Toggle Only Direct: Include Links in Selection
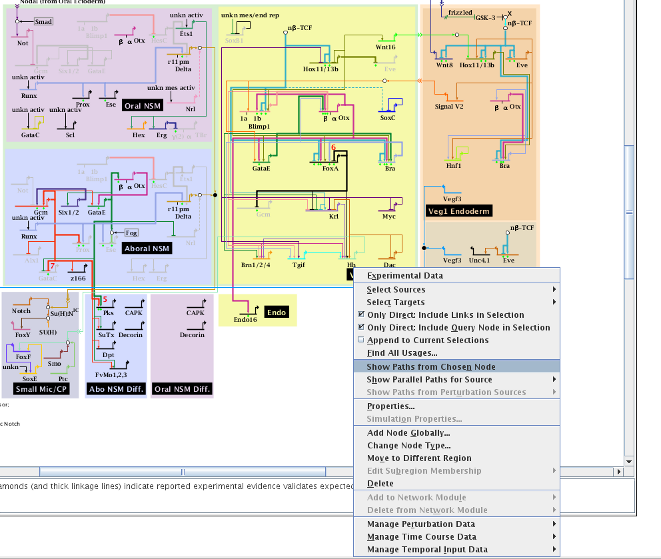 tap(445, 315)
